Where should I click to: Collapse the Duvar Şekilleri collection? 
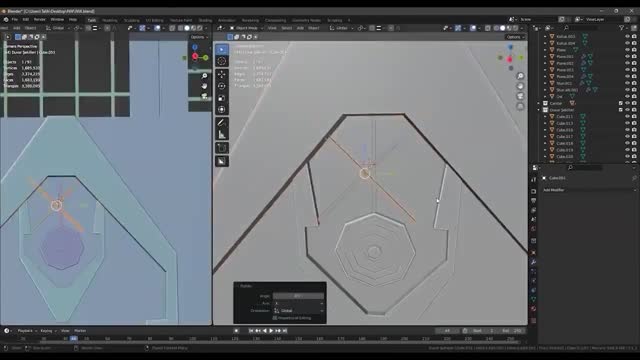pyautogui.click(x=539, y=110)
